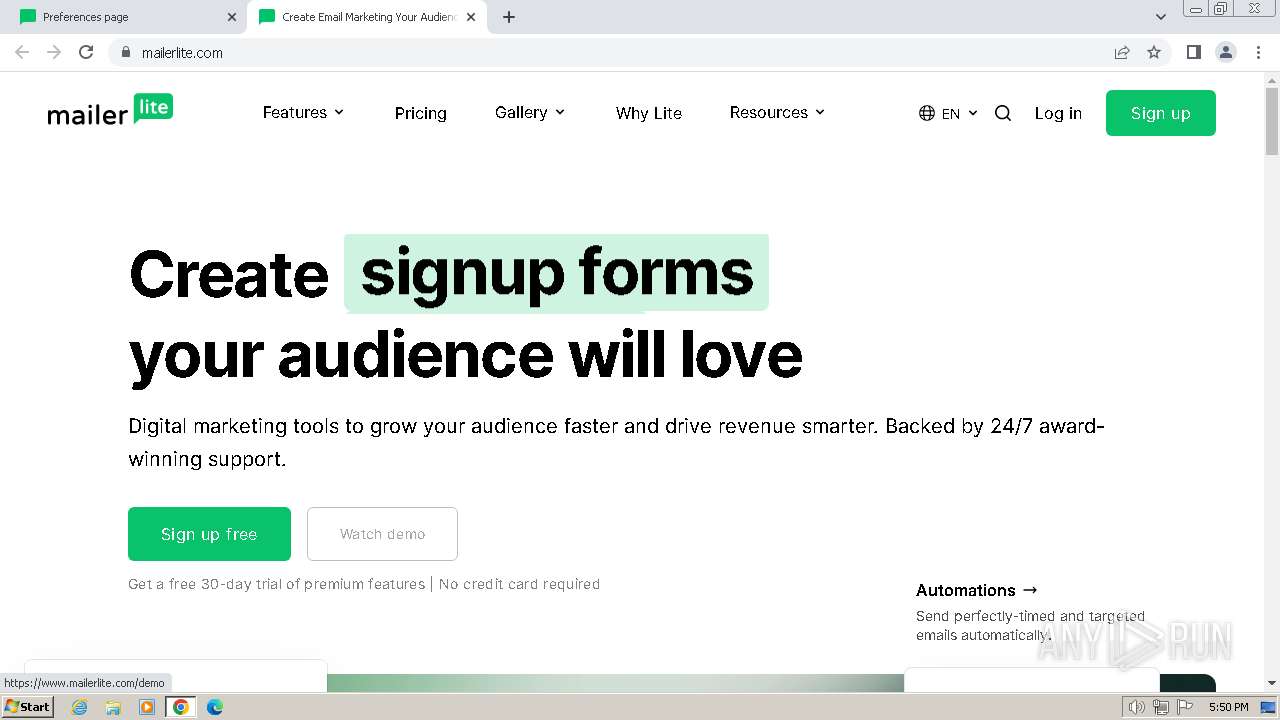Open the tab search chevron in Chrome
The width and height of the screenshot is (1280, 720).
point(1160,17)
